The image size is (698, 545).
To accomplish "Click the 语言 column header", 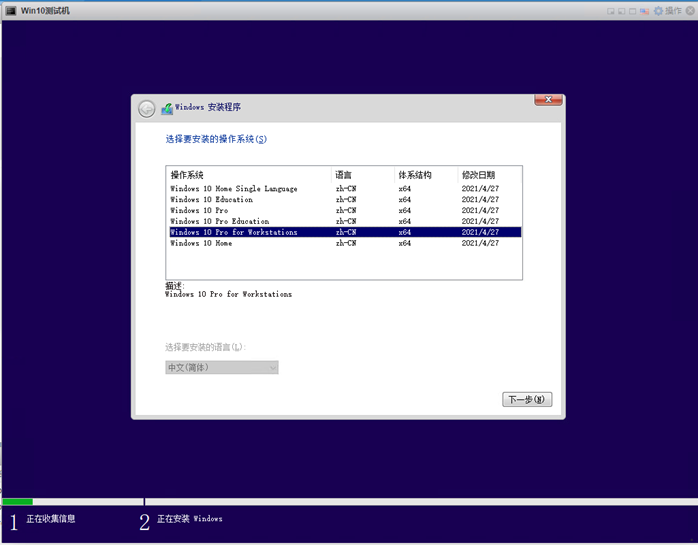I will coord(363,175).
